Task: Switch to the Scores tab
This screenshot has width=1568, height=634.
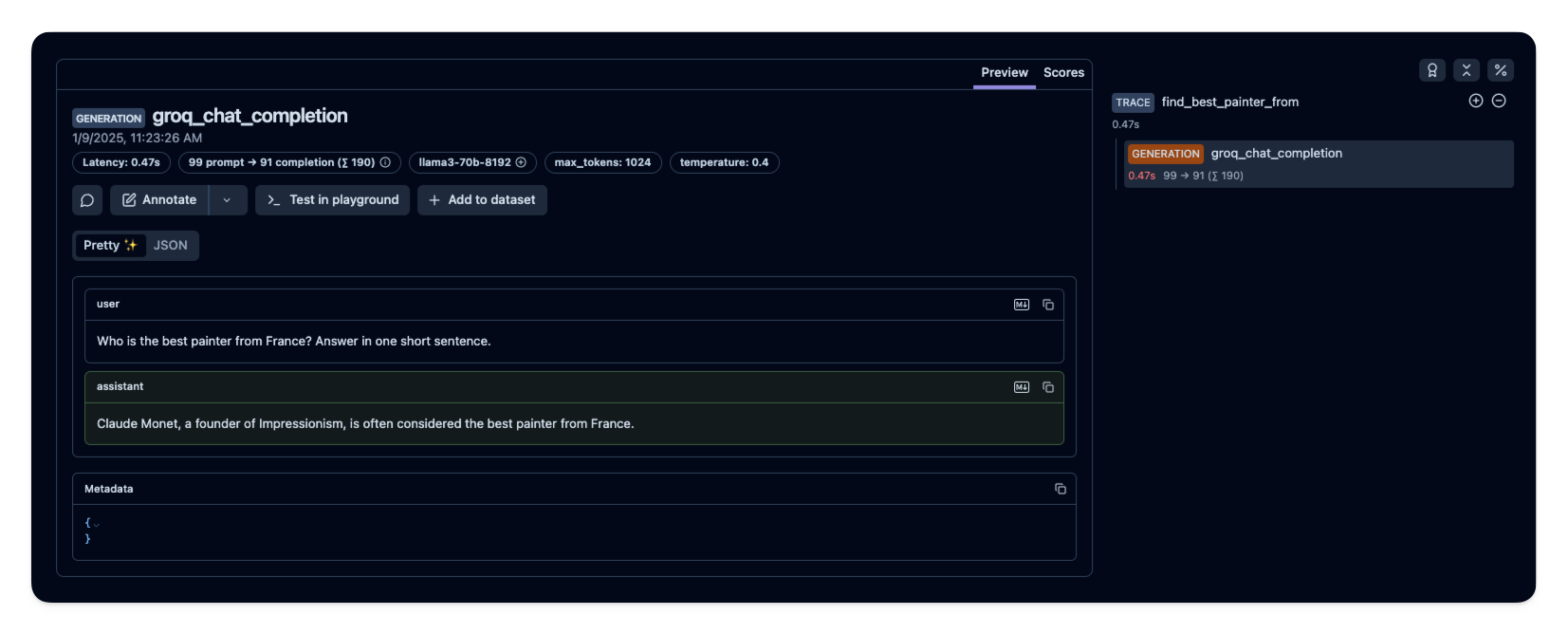Action: [x=1063, y=73]
